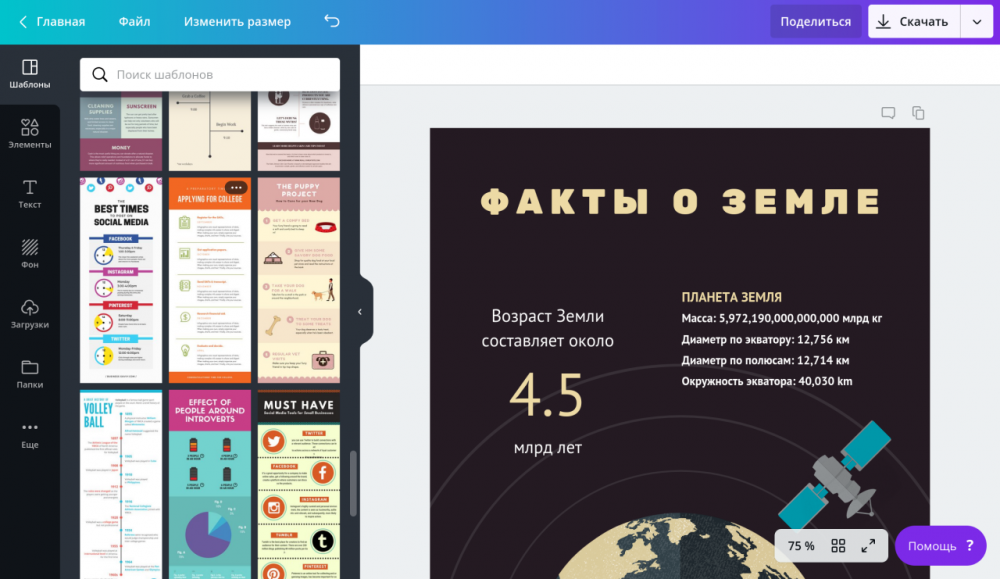Open the Элементы elements panel icon
This screenshot has height=579, width=1000.
30,128
